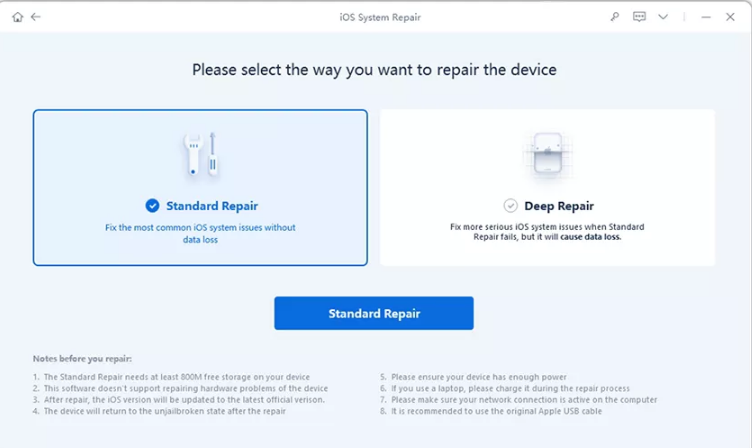
Task: Click the iOS System Repair title
Action: click(380, 17)
